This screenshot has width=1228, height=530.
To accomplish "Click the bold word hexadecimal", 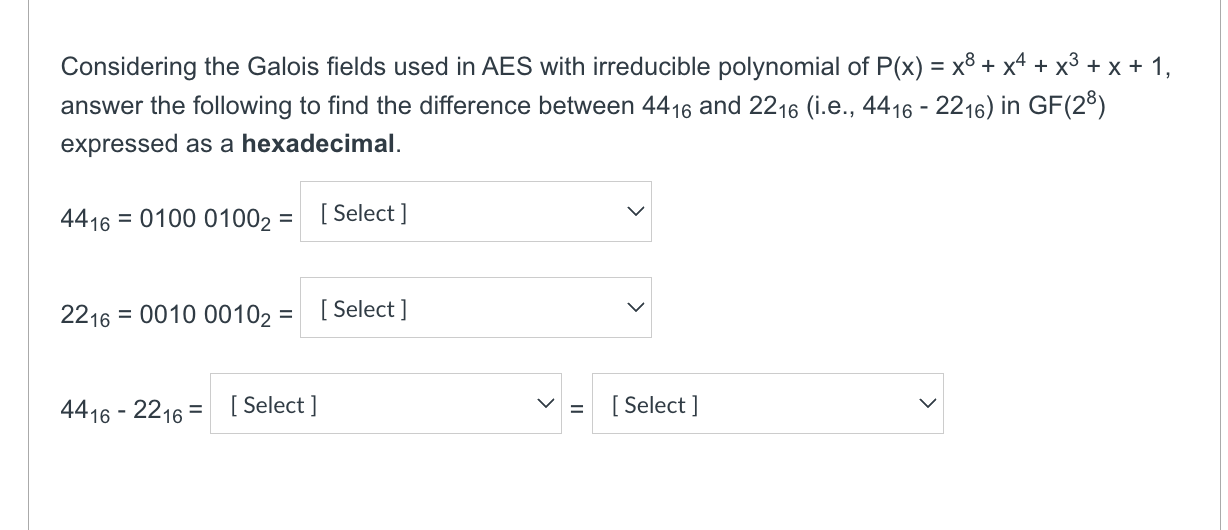I will point(319,143).
